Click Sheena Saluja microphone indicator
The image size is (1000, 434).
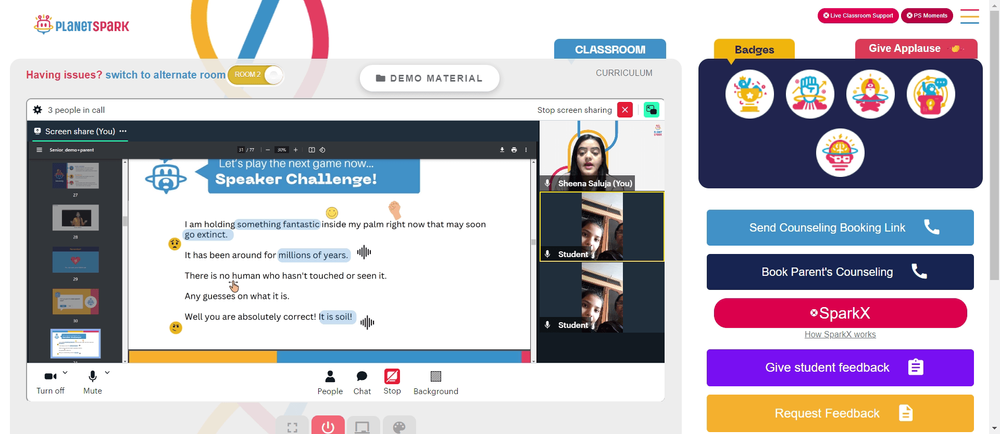(x=547, y=184)
